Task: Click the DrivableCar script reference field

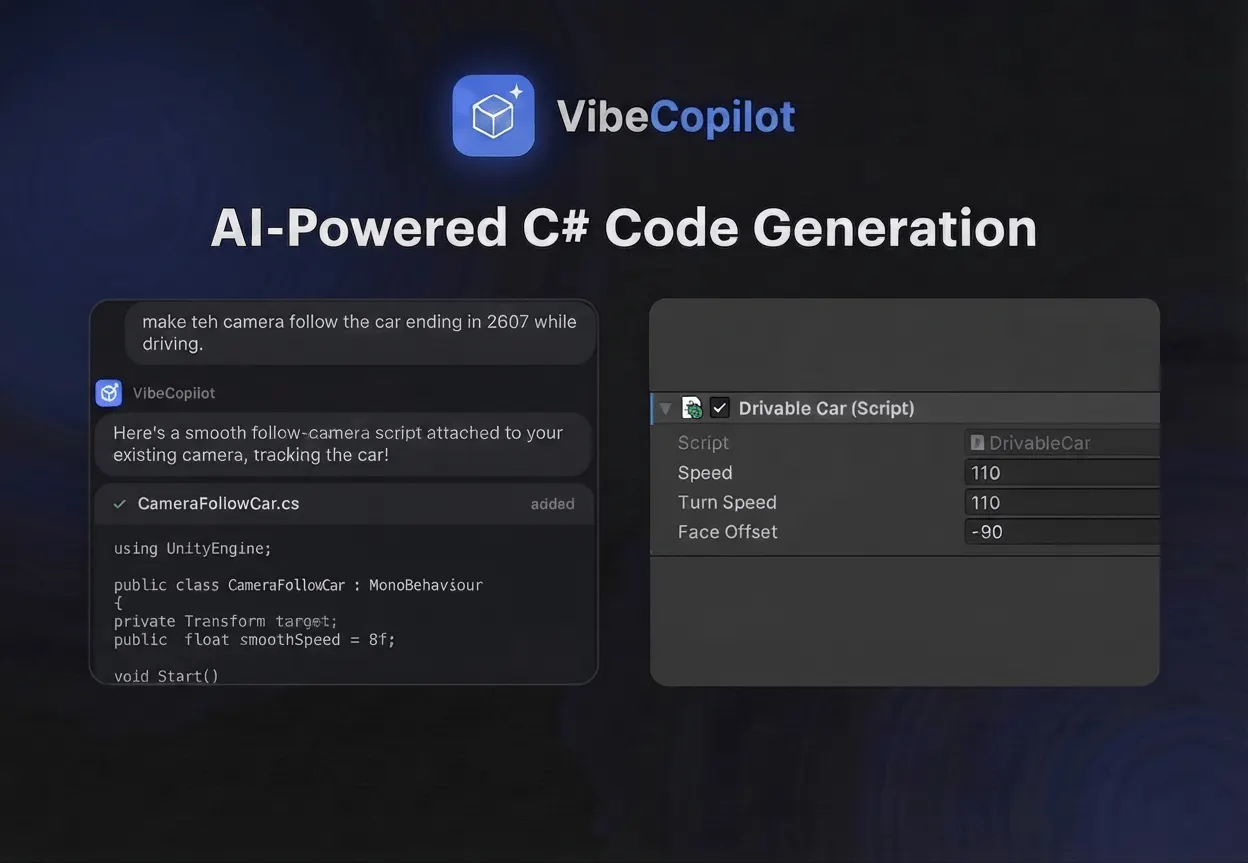Action: [x=1062, y=443]
